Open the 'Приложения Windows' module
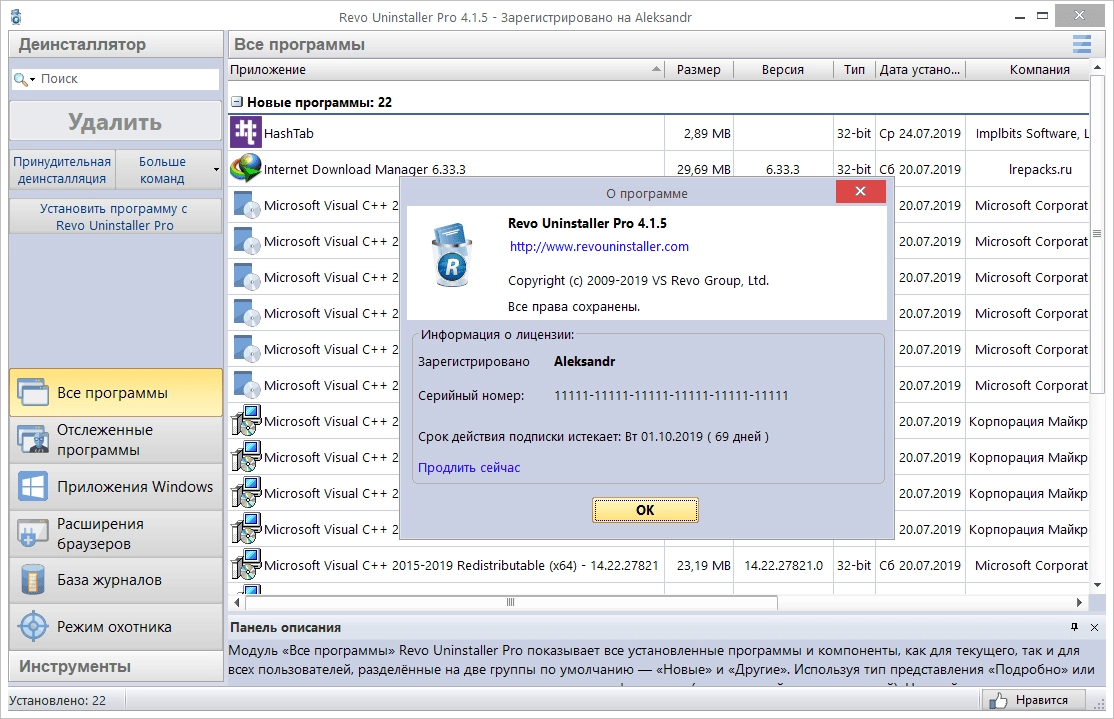Viewport: 1114px width, 719px height. point(116,487)
